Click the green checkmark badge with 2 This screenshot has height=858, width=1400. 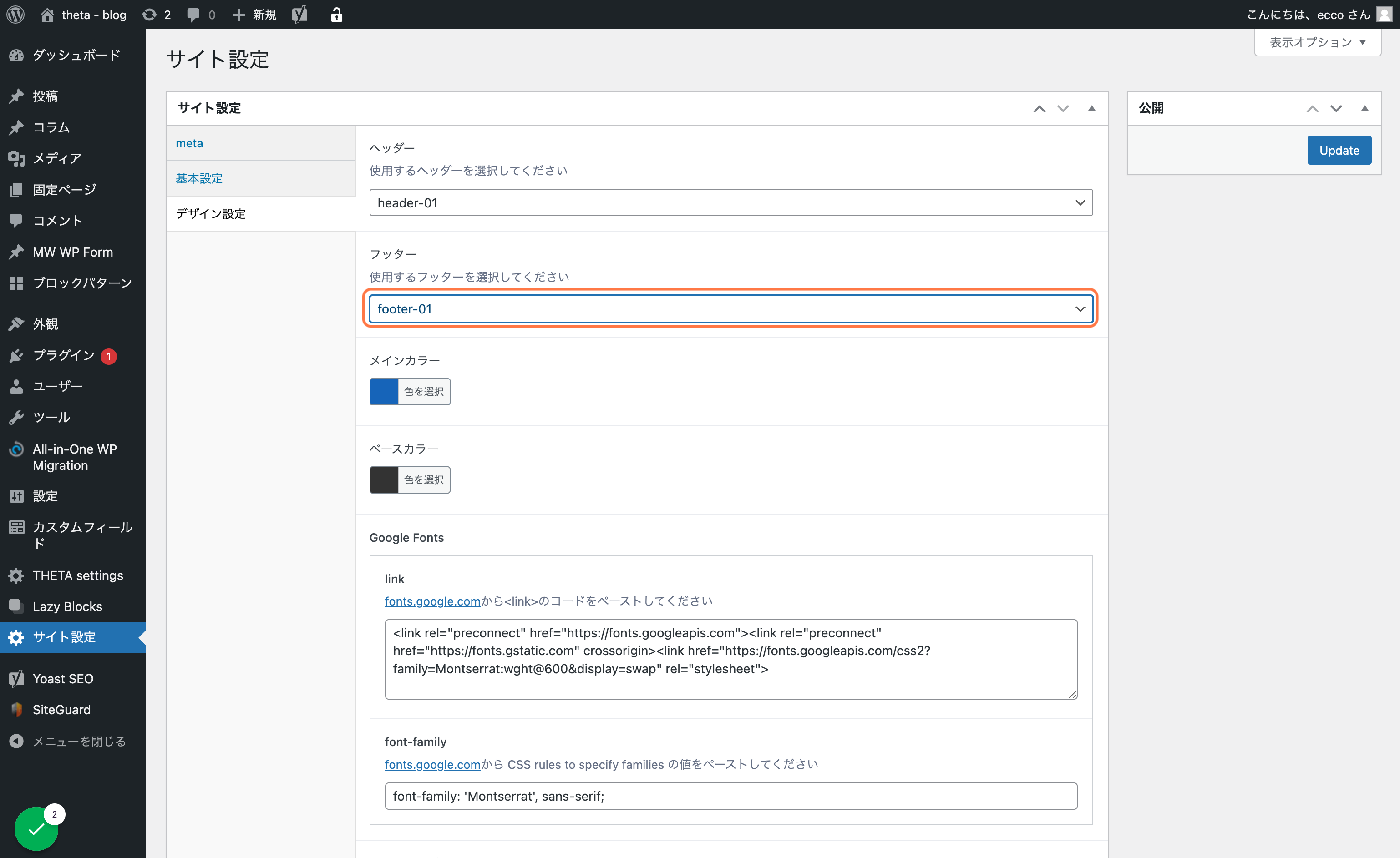pos(37,828)
